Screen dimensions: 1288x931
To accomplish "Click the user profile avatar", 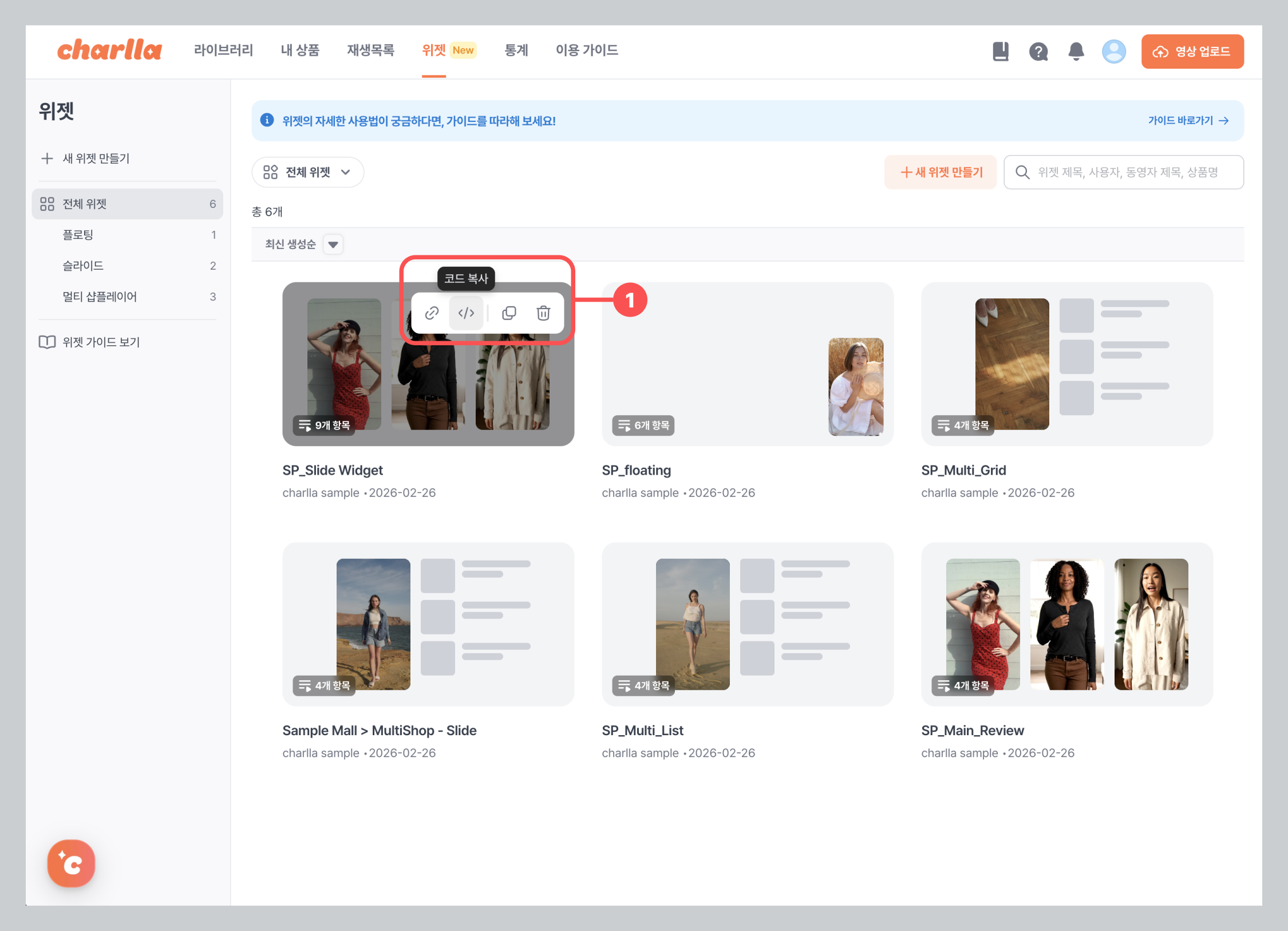I will click(x=1113, y=52).
